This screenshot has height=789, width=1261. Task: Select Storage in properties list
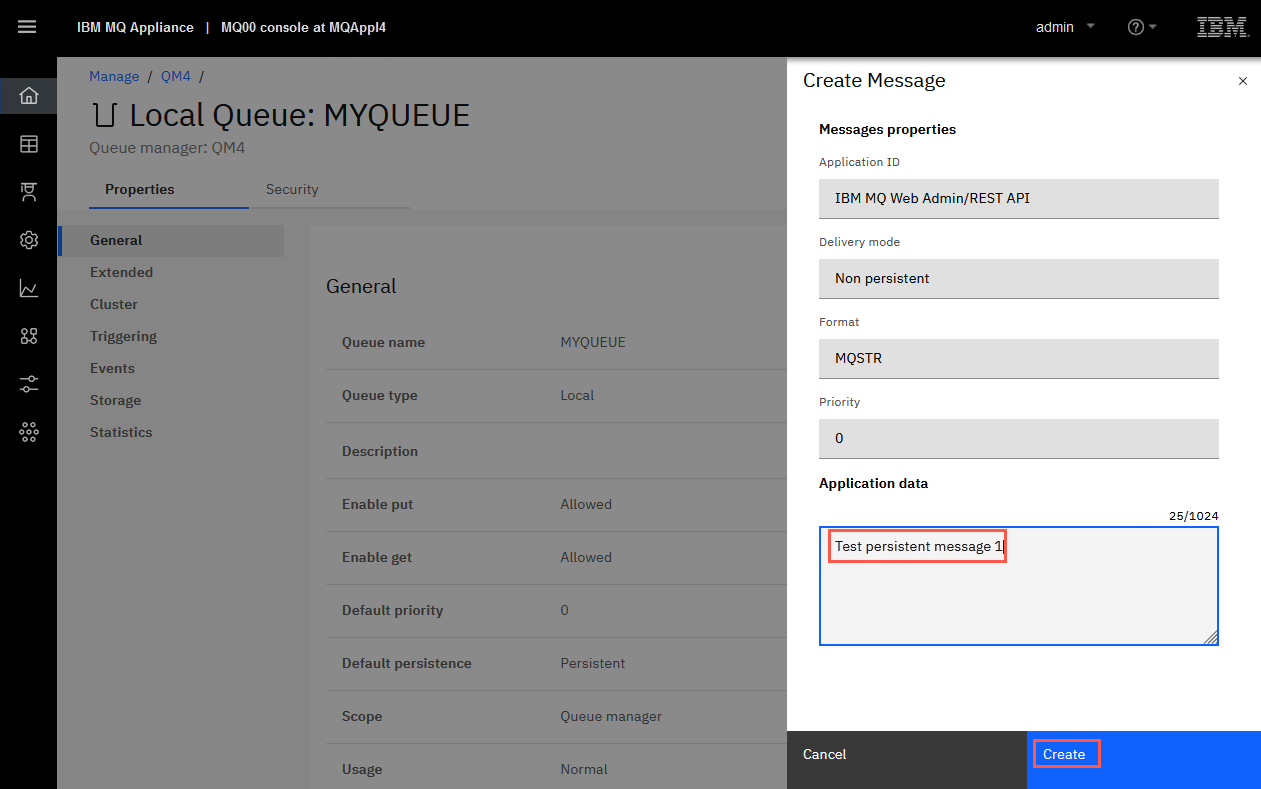(x=171, y=400)
